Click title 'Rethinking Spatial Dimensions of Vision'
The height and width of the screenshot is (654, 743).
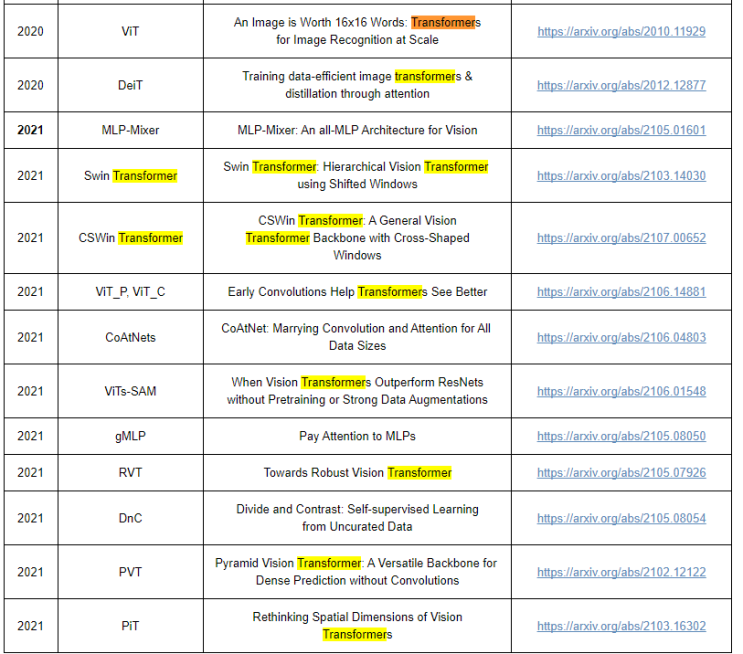click(357, 617)
